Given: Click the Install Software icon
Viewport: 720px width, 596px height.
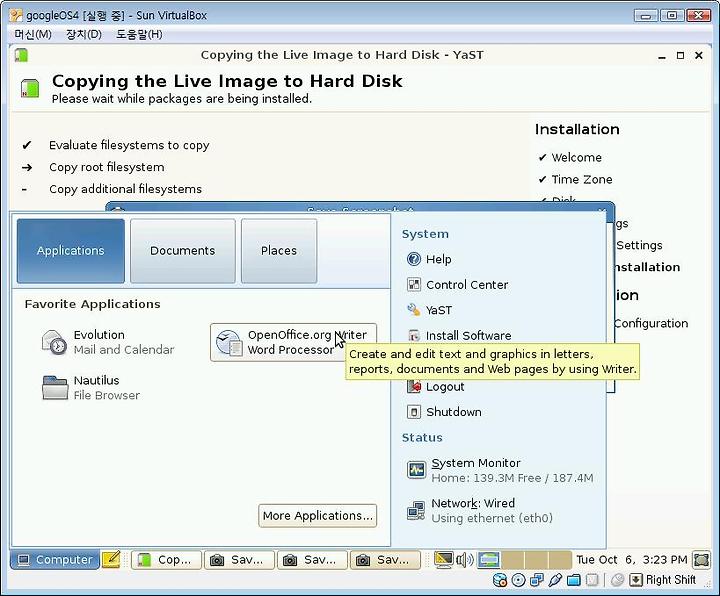Looking at the screenshot, I should (x=414, y=336).
